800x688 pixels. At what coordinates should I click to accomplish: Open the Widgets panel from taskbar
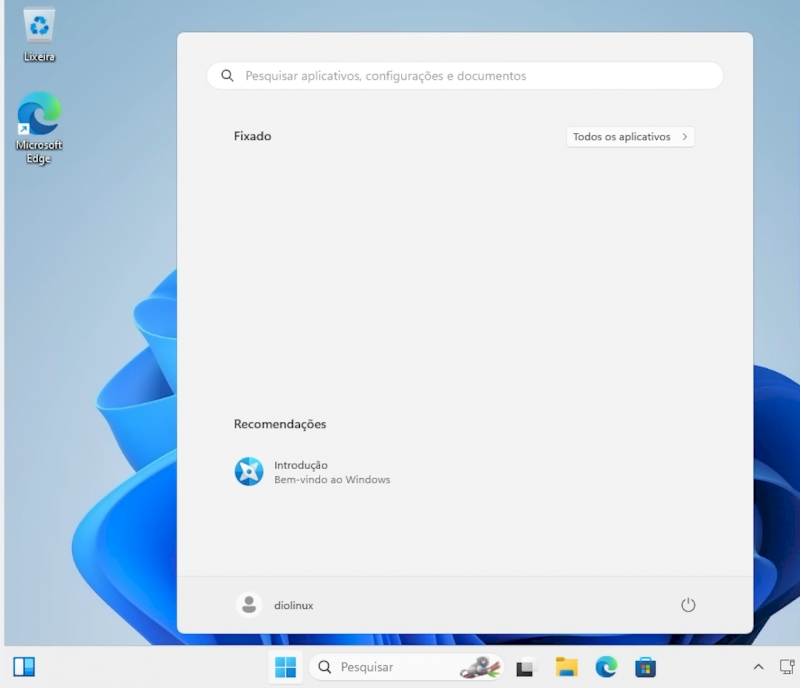click(x=24, y=667)
